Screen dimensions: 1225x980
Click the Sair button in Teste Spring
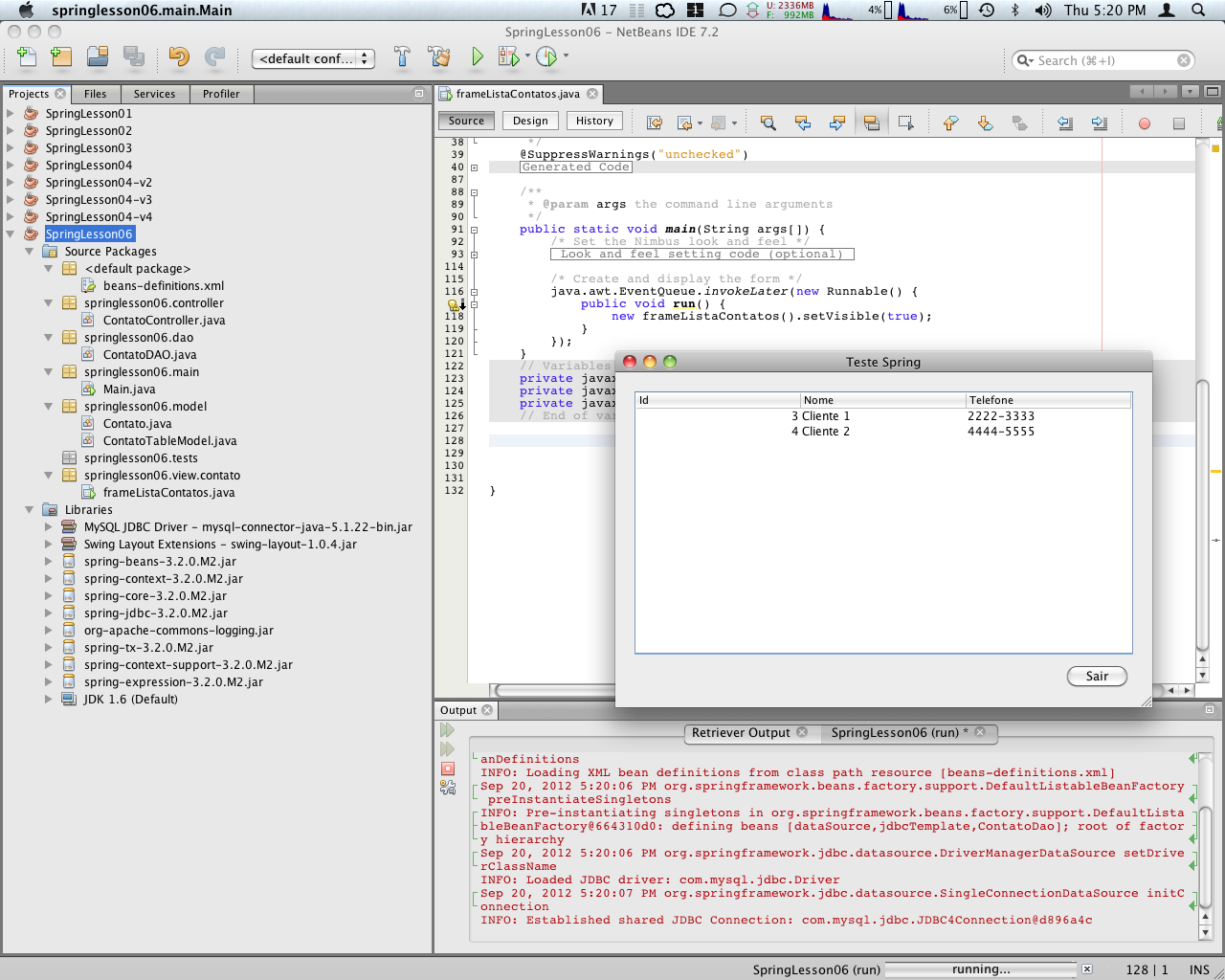[1097, 676]
